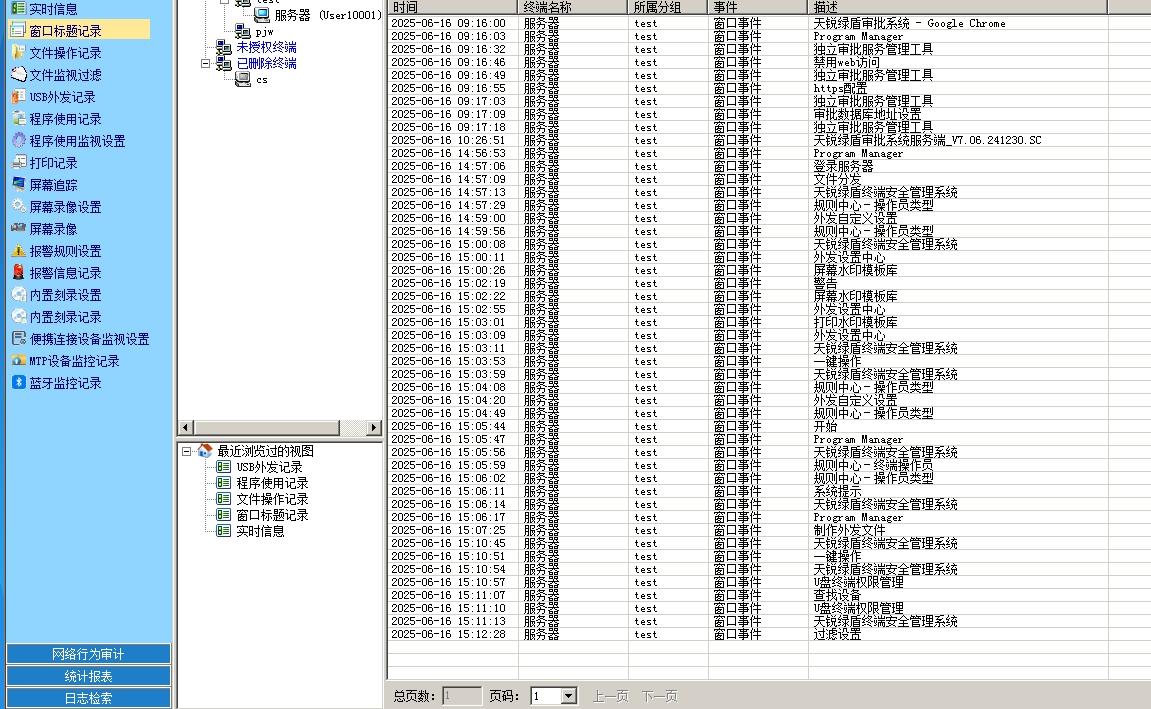Open 打印记录 printer icon entry
1151x709 pixels.
(18, 163)
